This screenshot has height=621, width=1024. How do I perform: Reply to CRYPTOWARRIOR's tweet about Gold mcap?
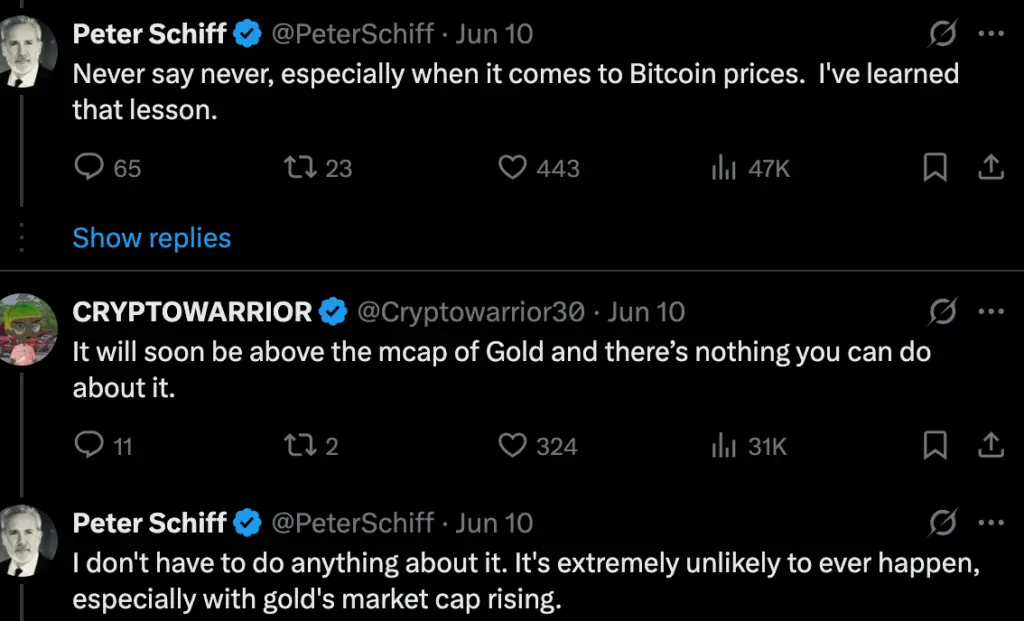[x=91, y=445]
